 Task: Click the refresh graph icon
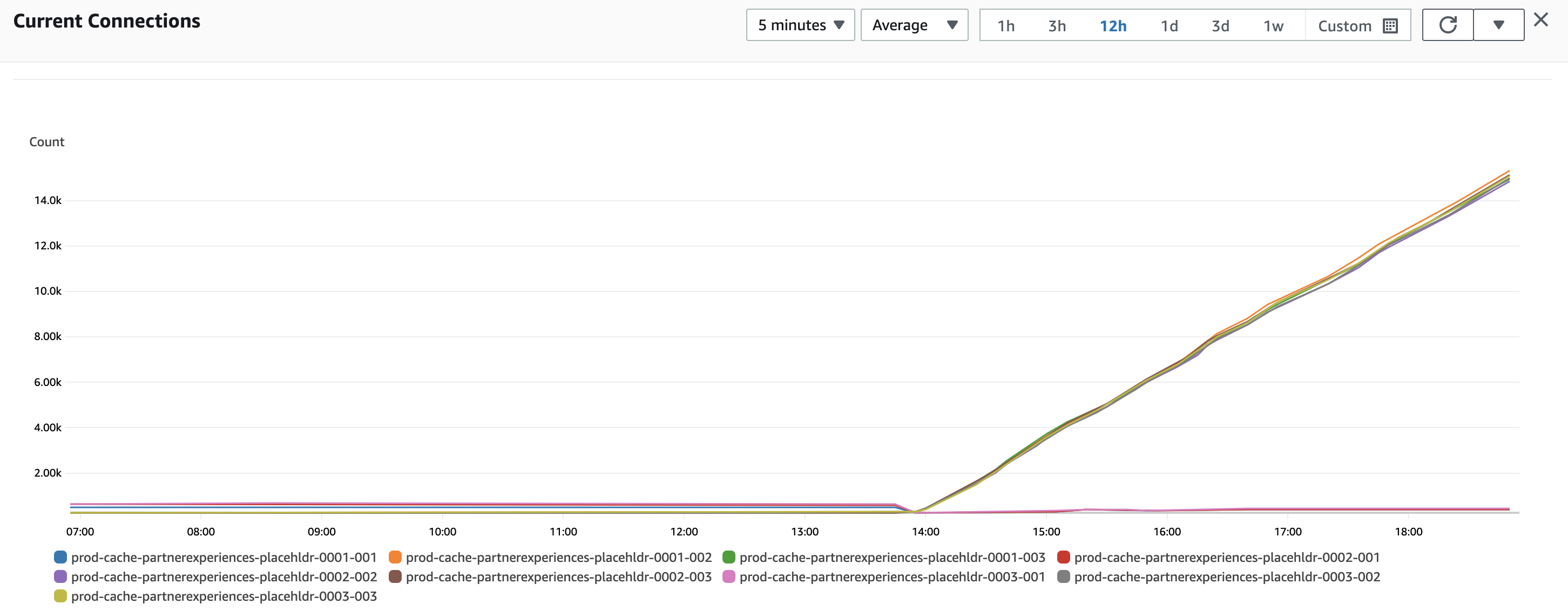[x=1448, y=25]
